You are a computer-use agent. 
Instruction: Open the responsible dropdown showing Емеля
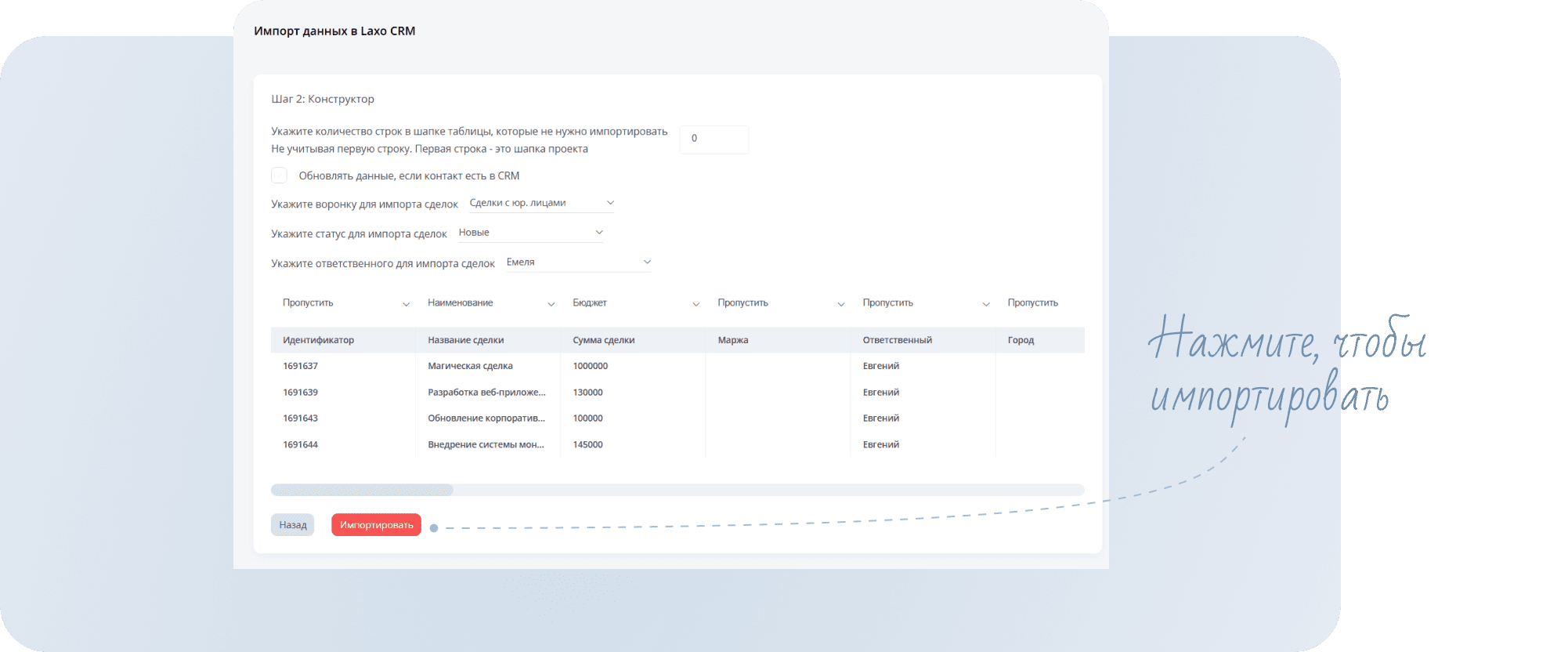[x=578, y=263]
